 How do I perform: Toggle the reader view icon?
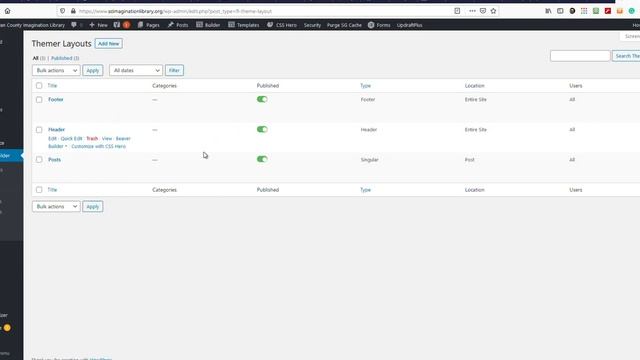point(457,11)
